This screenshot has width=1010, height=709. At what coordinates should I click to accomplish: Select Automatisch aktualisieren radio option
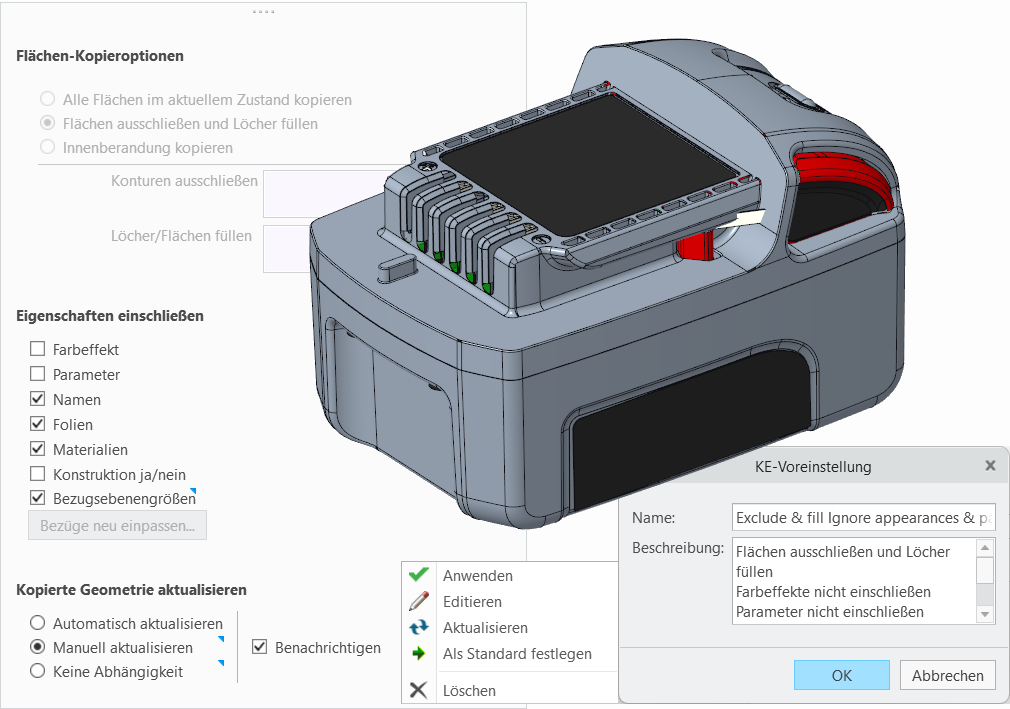37,623
